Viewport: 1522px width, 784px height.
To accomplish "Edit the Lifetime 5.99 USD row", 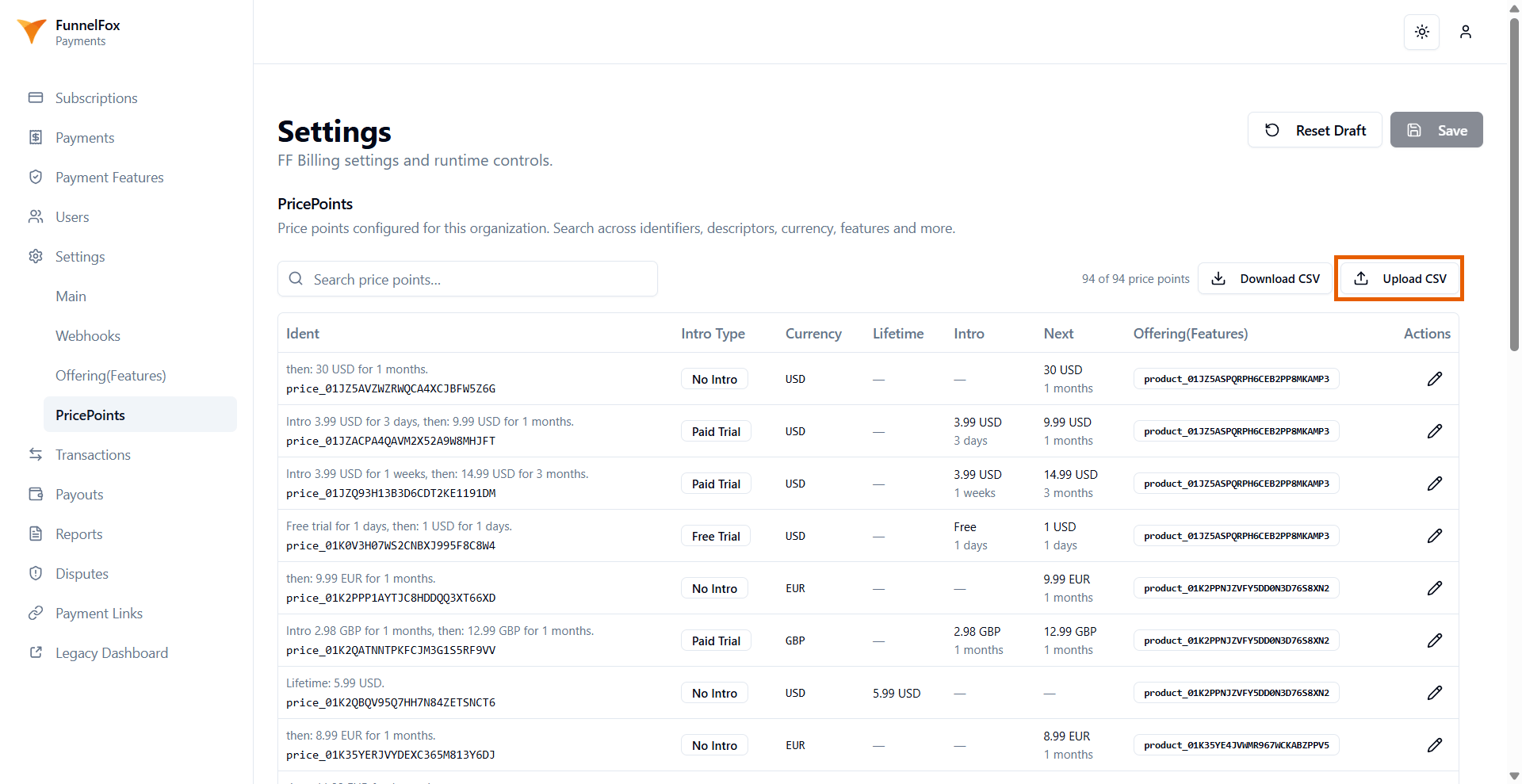I will [x=1435, y=693].
